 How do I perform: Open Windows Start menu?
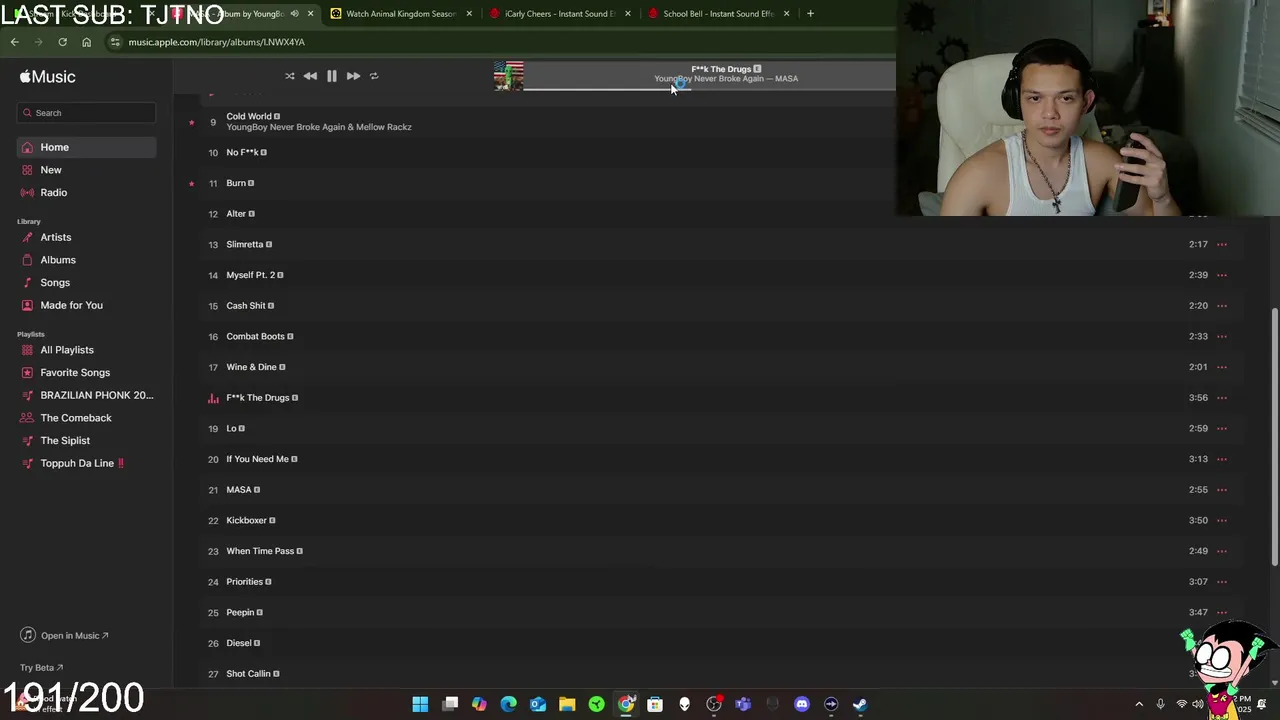pyautogui.click(x=420, y=704)
